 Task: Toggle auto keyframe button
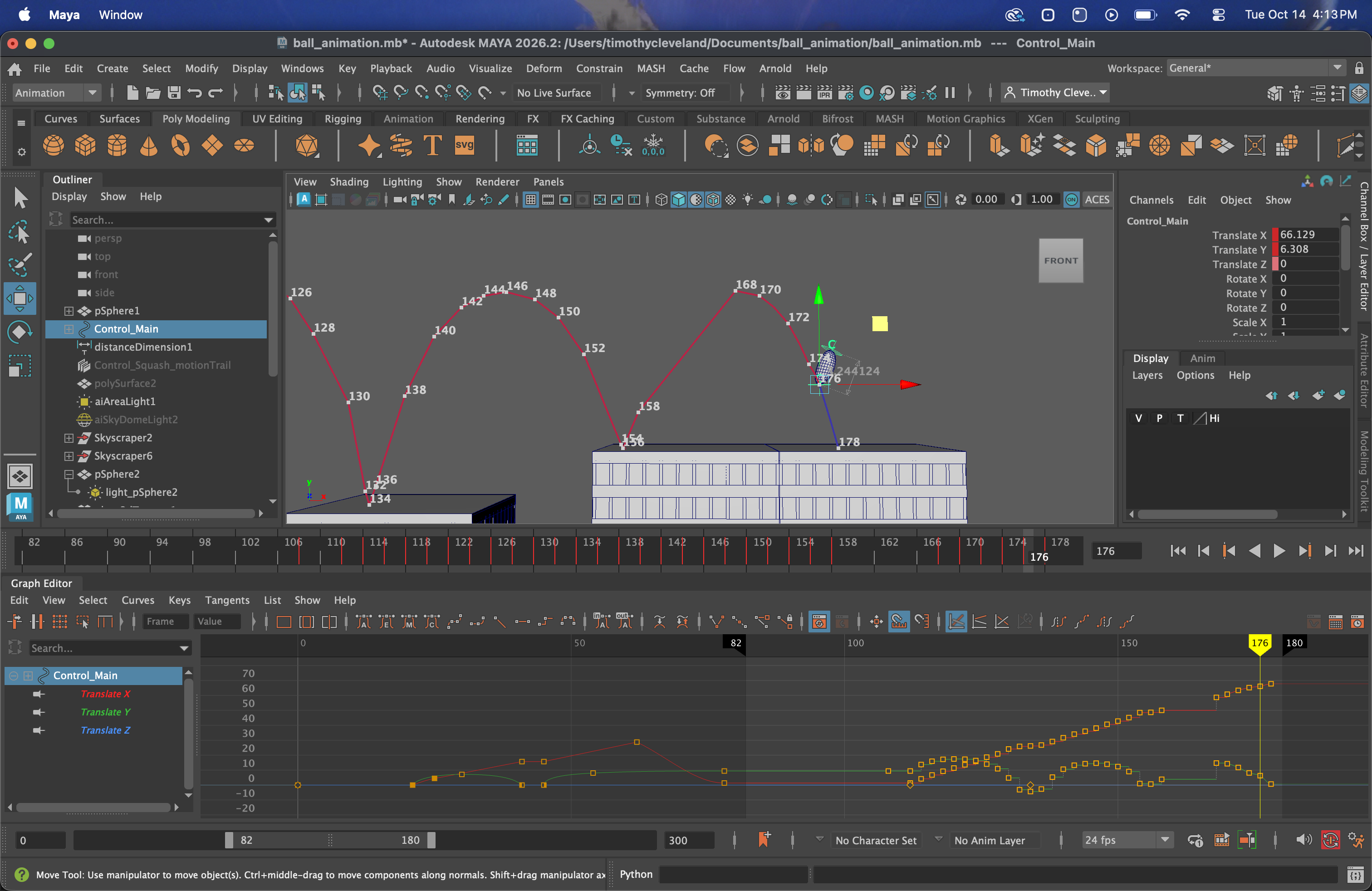click(x=1330, y=840)
